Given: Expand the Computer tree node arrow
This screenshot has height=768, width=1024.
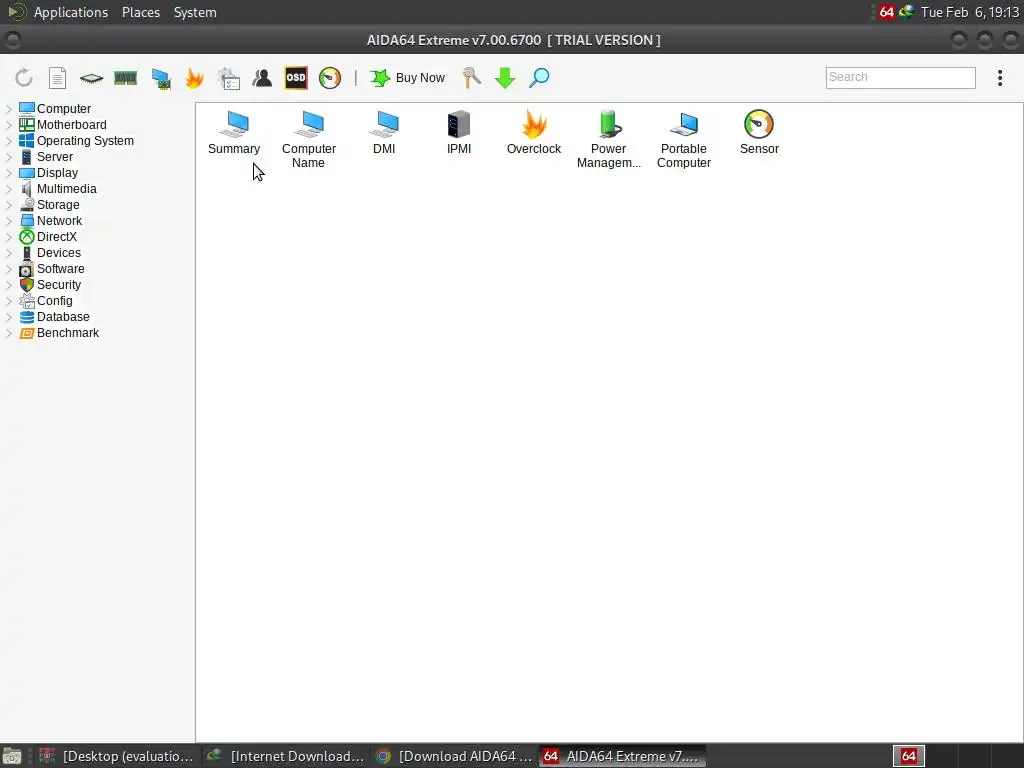Looking at the screenshot, I should point(9,108).
